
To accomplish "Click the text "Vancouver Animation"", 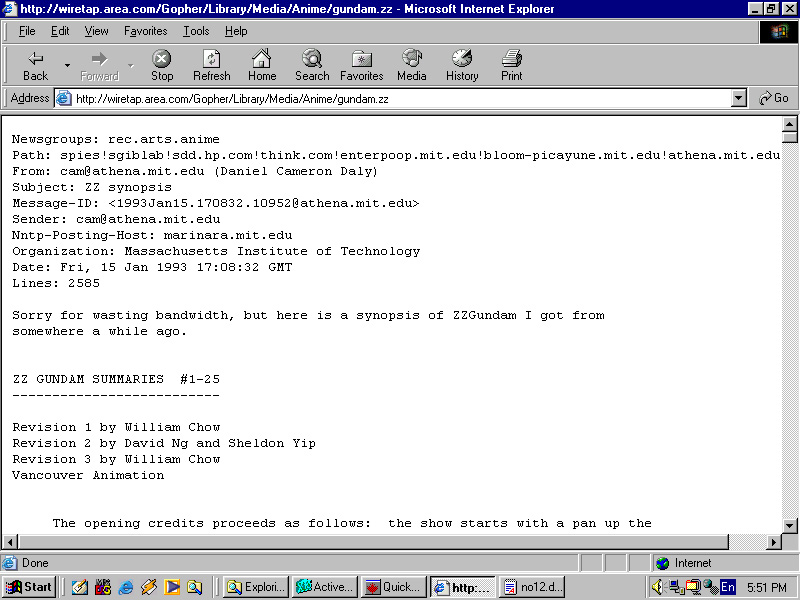I will pyautogui.click(x=88, y=476).
